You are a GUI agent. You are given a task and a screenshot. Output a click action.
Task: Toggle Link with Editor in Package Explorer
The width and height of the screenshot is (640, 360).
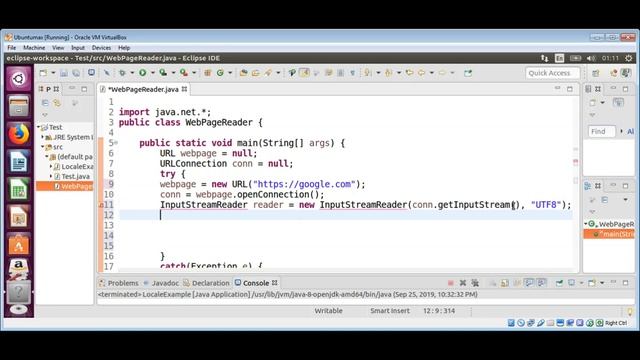tap(57, 103)
